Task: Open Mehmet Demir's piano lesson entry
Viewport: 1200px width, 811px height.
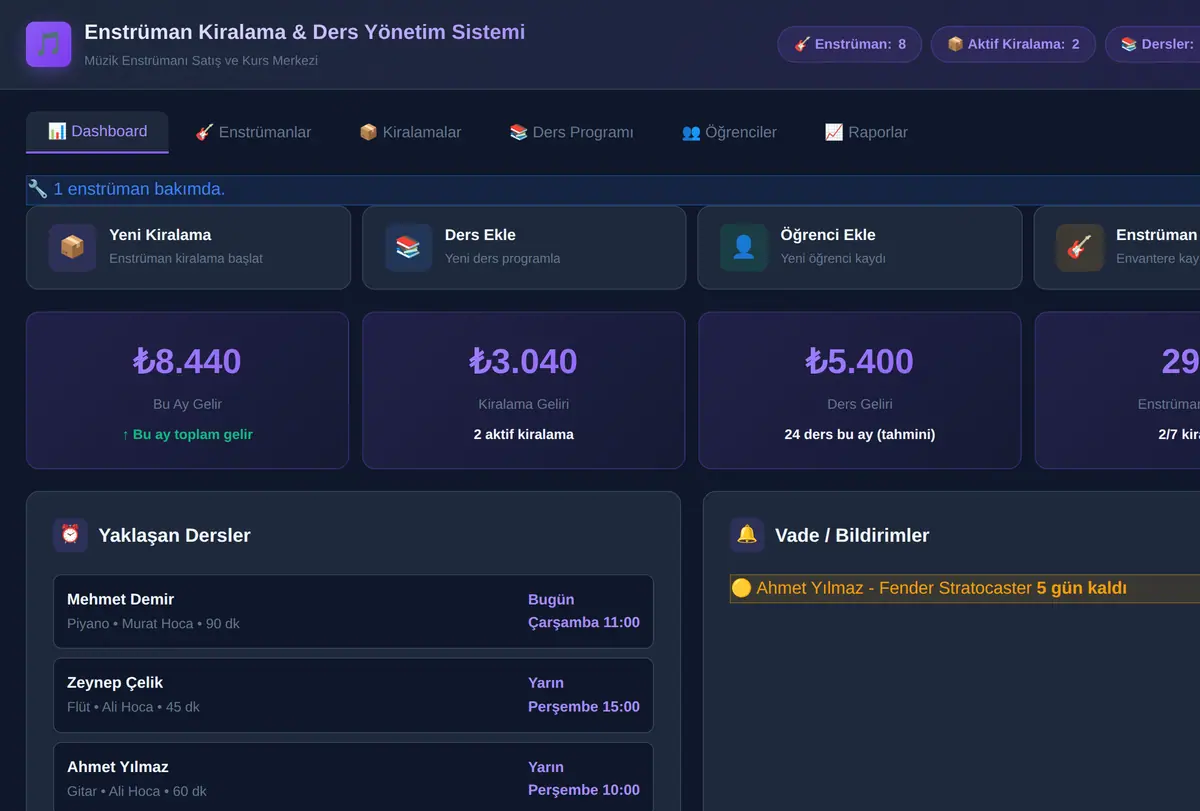Action: pos(353,611)
